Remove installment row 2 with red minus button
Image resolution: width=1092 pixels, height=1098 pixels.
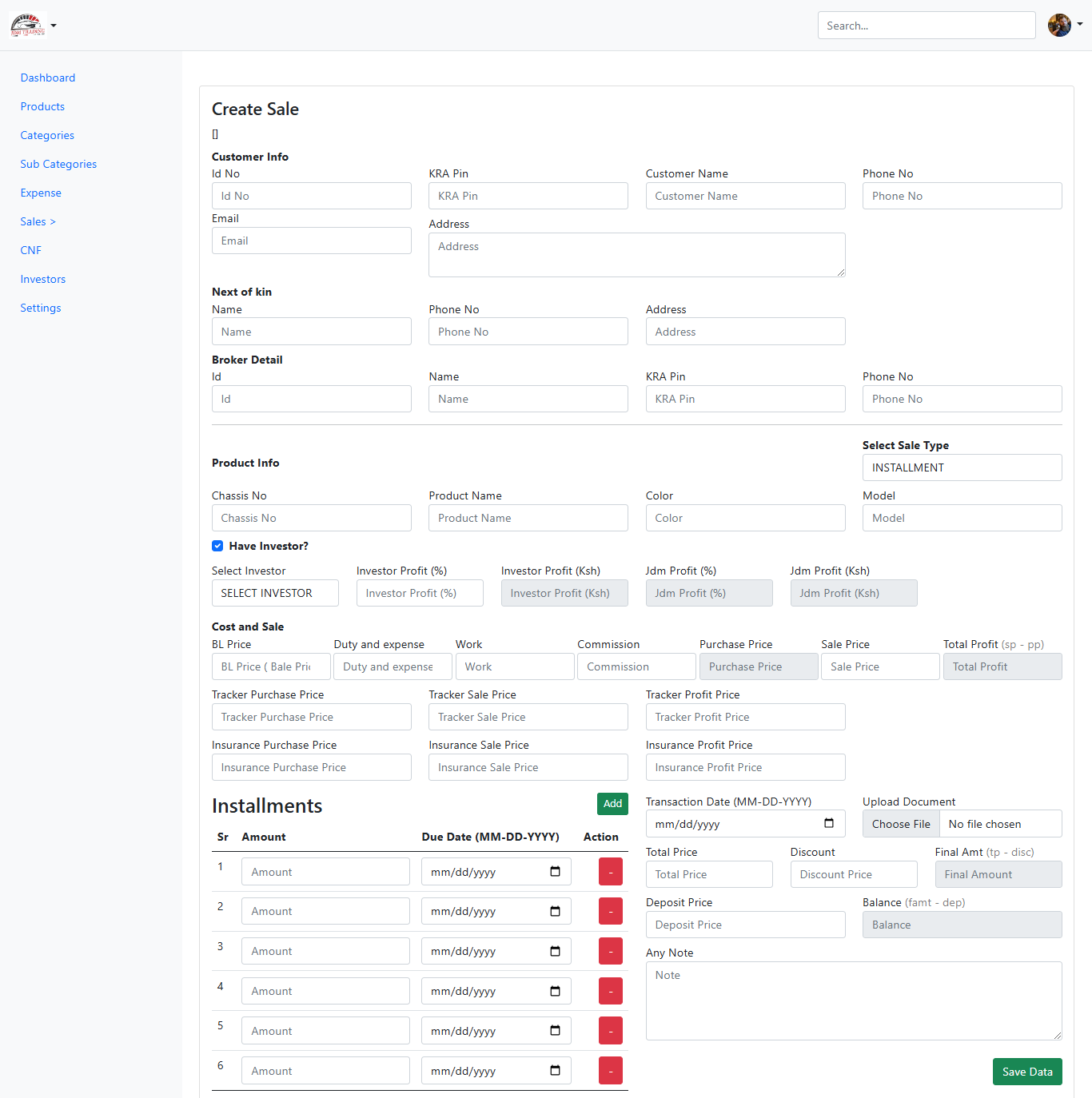611,911
